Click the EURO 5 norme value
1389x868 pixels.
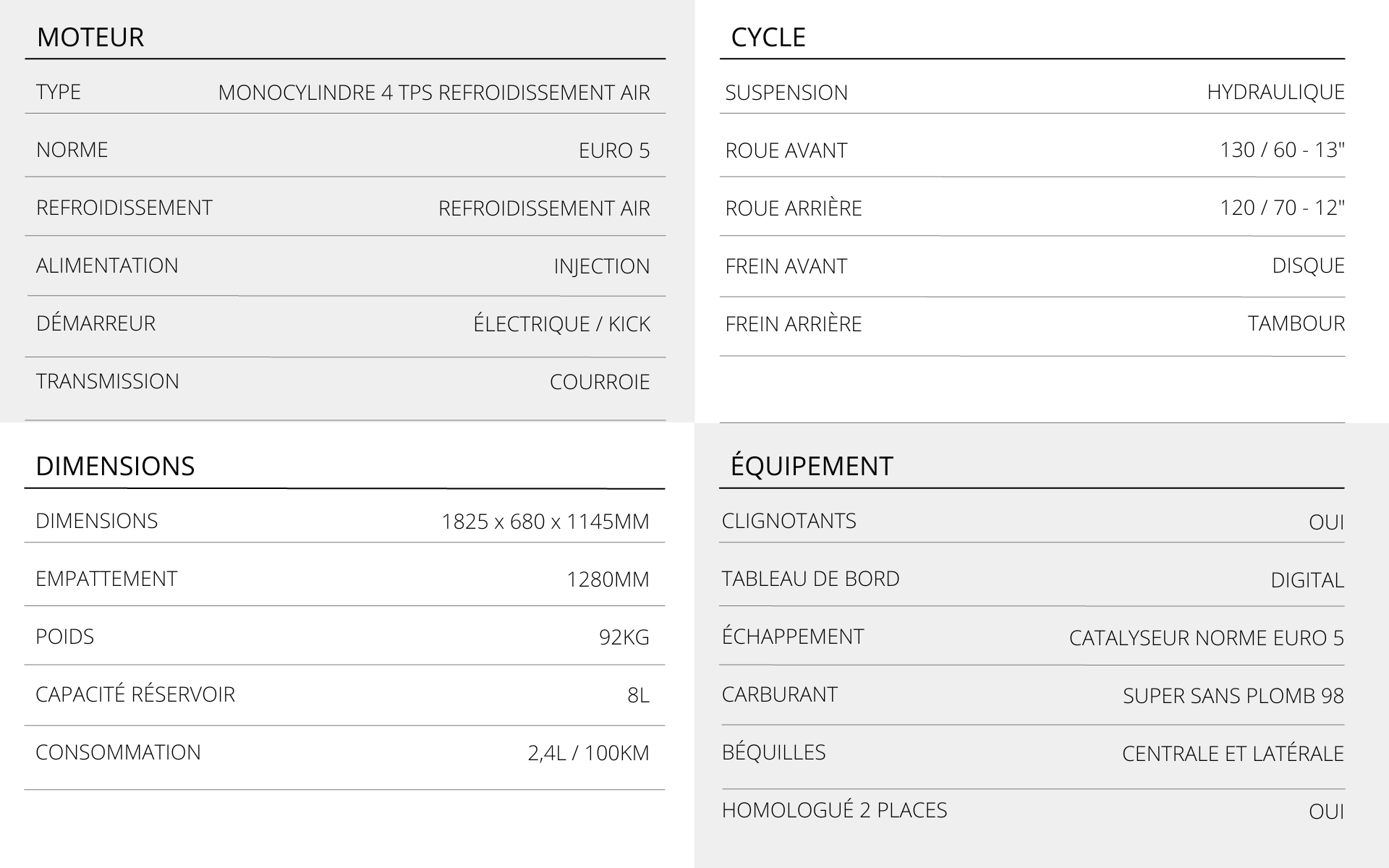(614, 150)
